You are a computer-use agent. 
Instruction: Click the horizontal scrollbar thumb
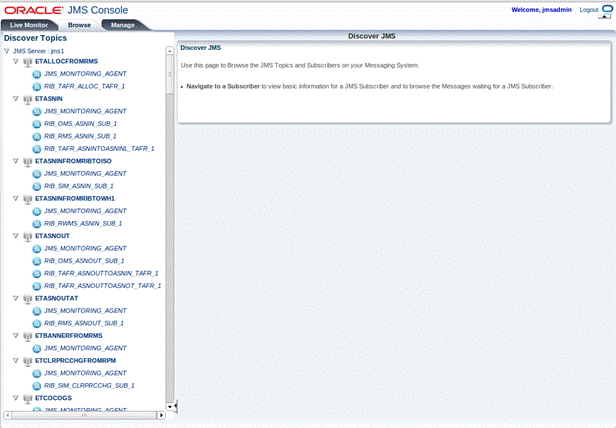tap(84, 415)
